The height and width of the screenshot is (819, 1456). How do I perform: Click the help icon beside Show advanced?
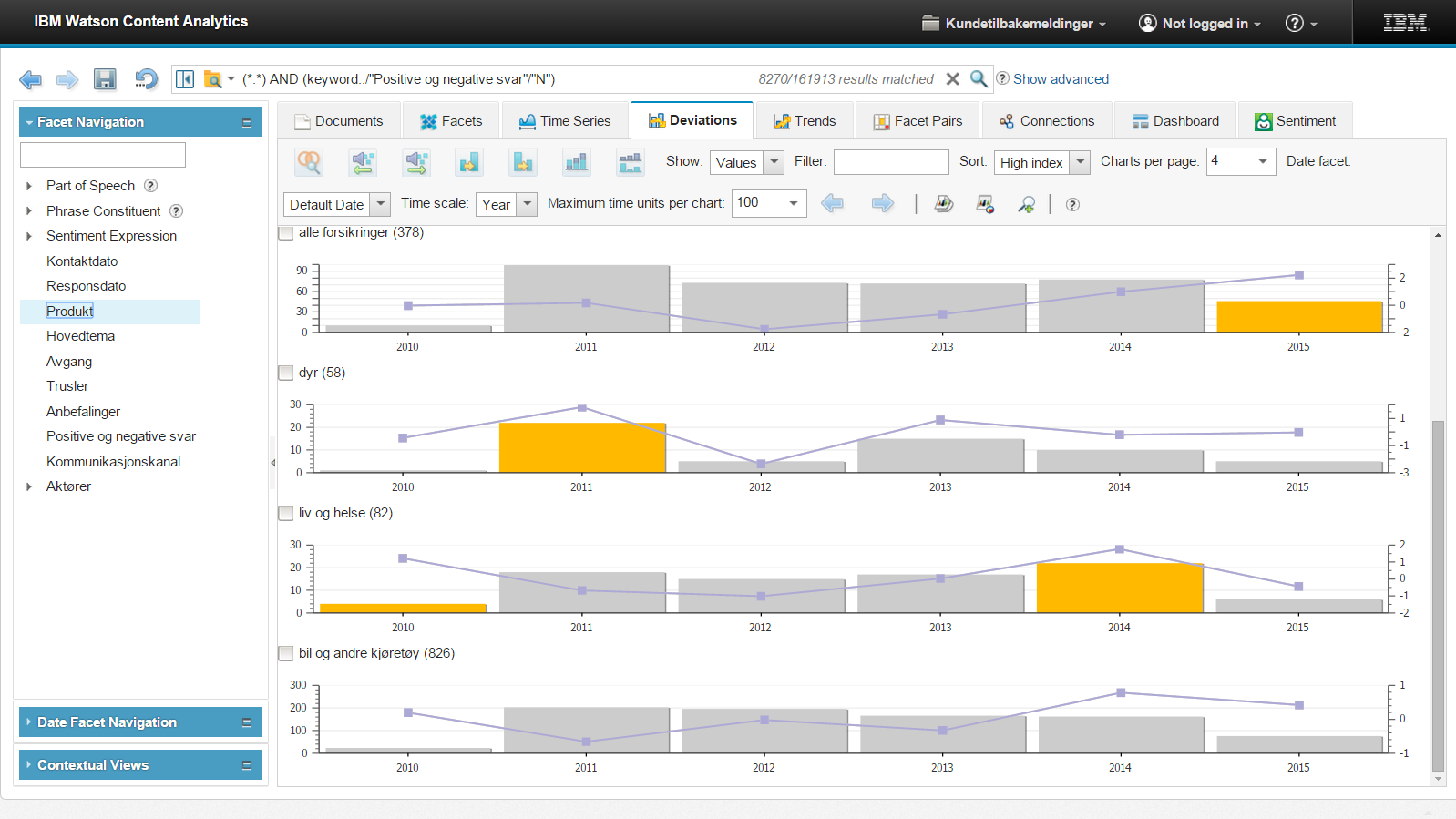coord(1002,78)
